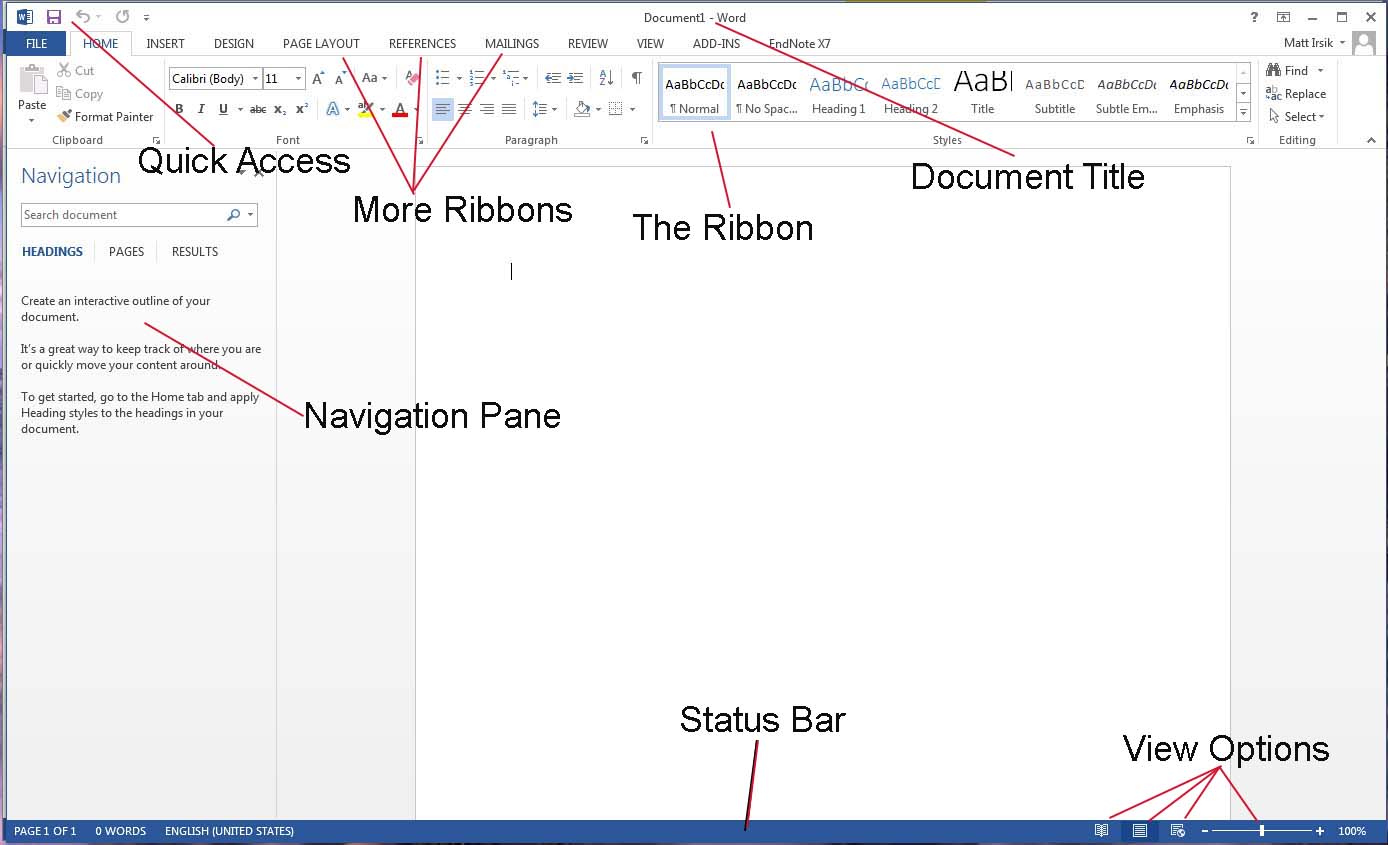Switch to the INSERT ribbon tab

pyautogui.click(x=165, y=43)
